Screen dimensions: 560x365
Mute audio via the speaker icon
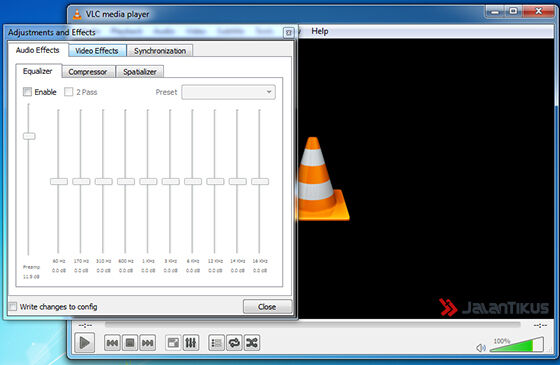[481, 348]
